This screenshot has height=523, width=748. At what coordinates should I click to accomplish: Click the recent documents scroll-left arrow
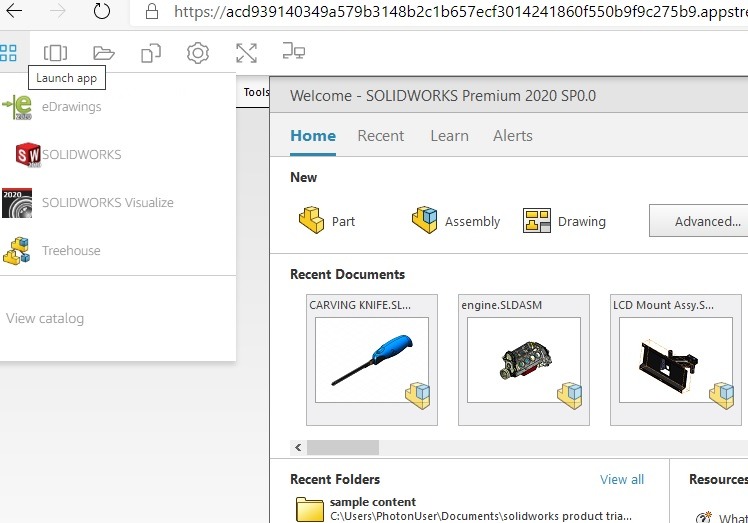point(298,448)
